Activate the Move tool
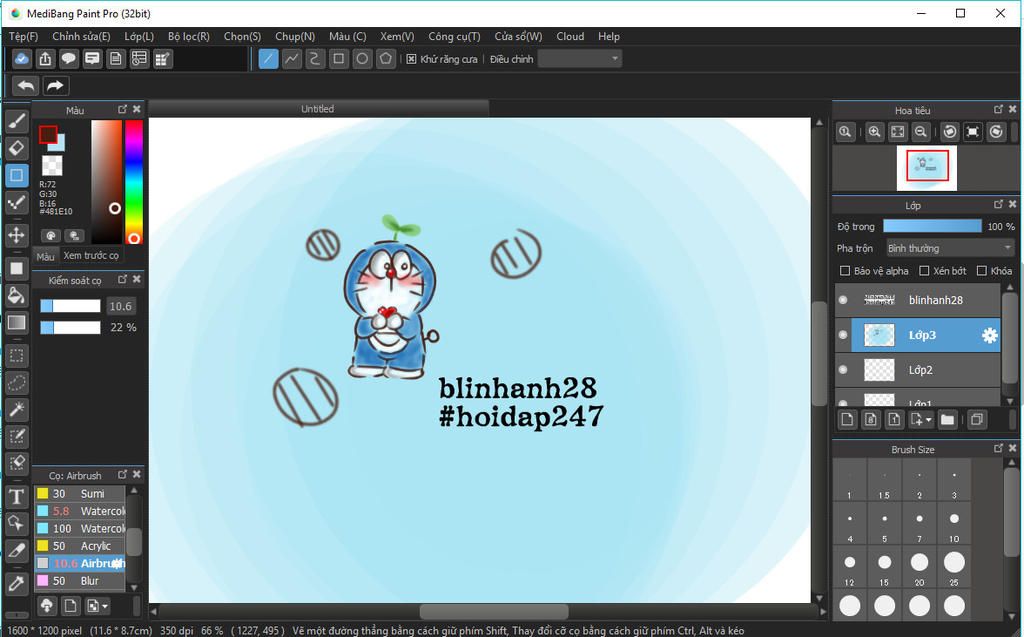The image size is (1024, 637). click(x=17, y=235)
